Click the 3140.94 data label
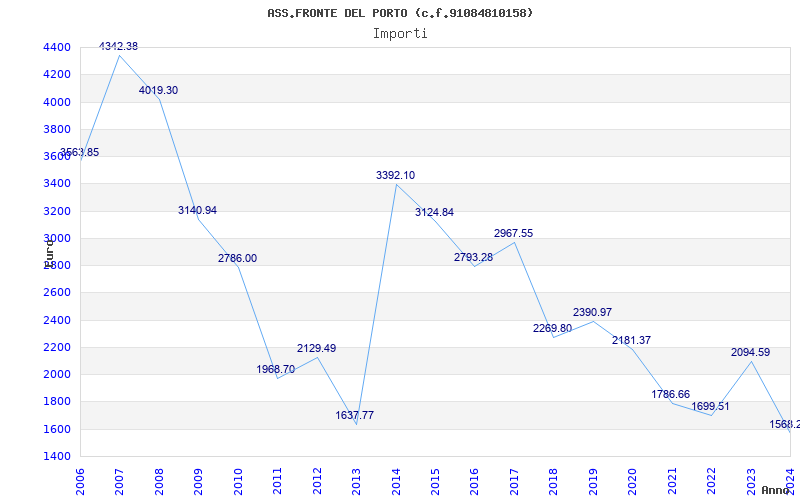800x500 pixels. (197, 210)
